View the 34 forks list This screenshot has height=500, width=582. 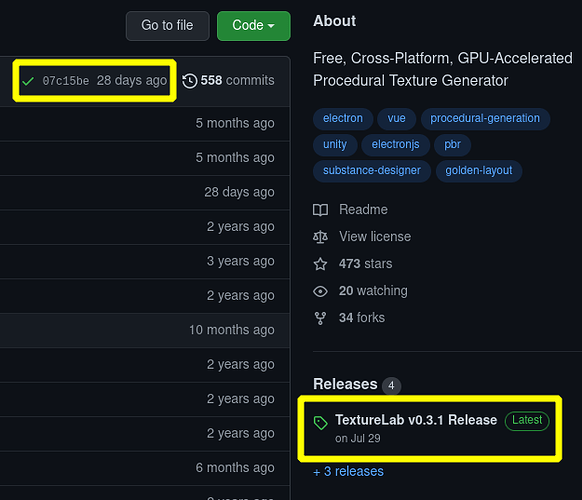pyautogui.click(x=362, y=318)
